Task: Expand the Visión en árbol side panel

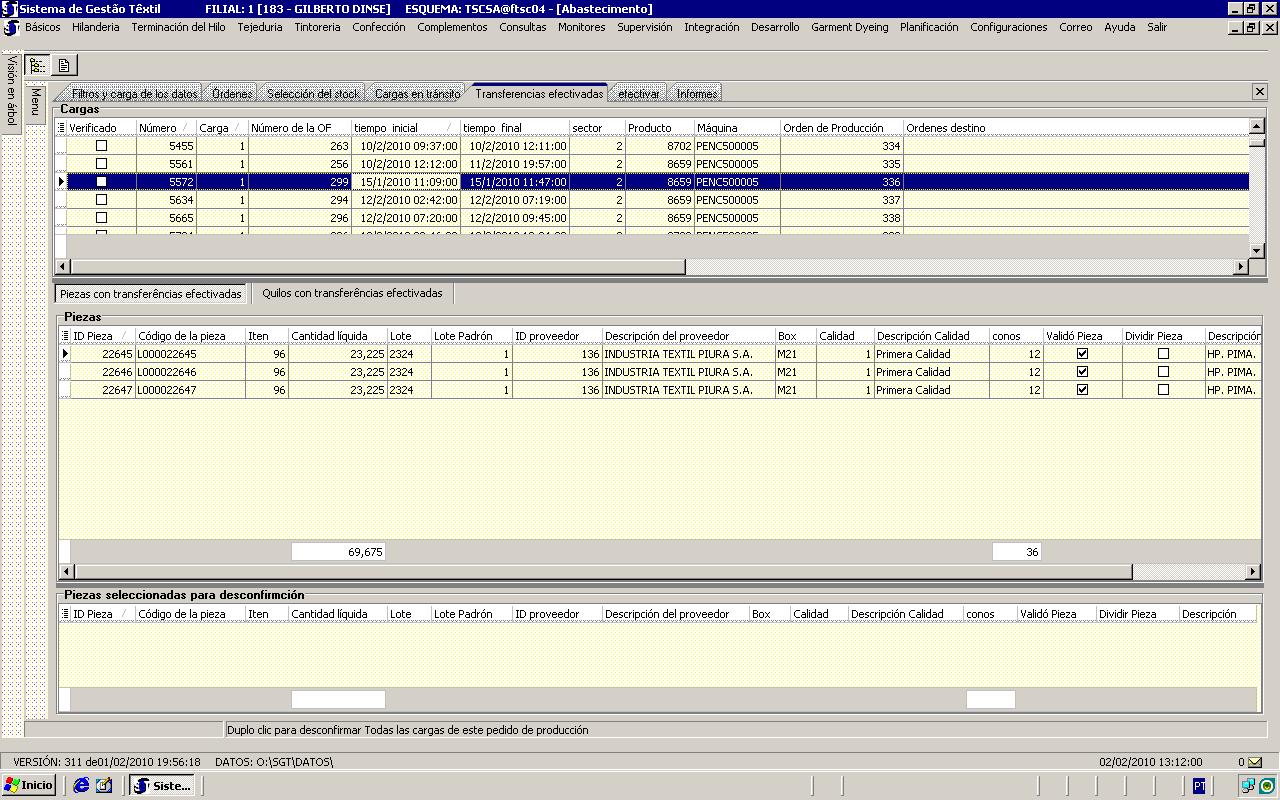Action: click(11, 90)
